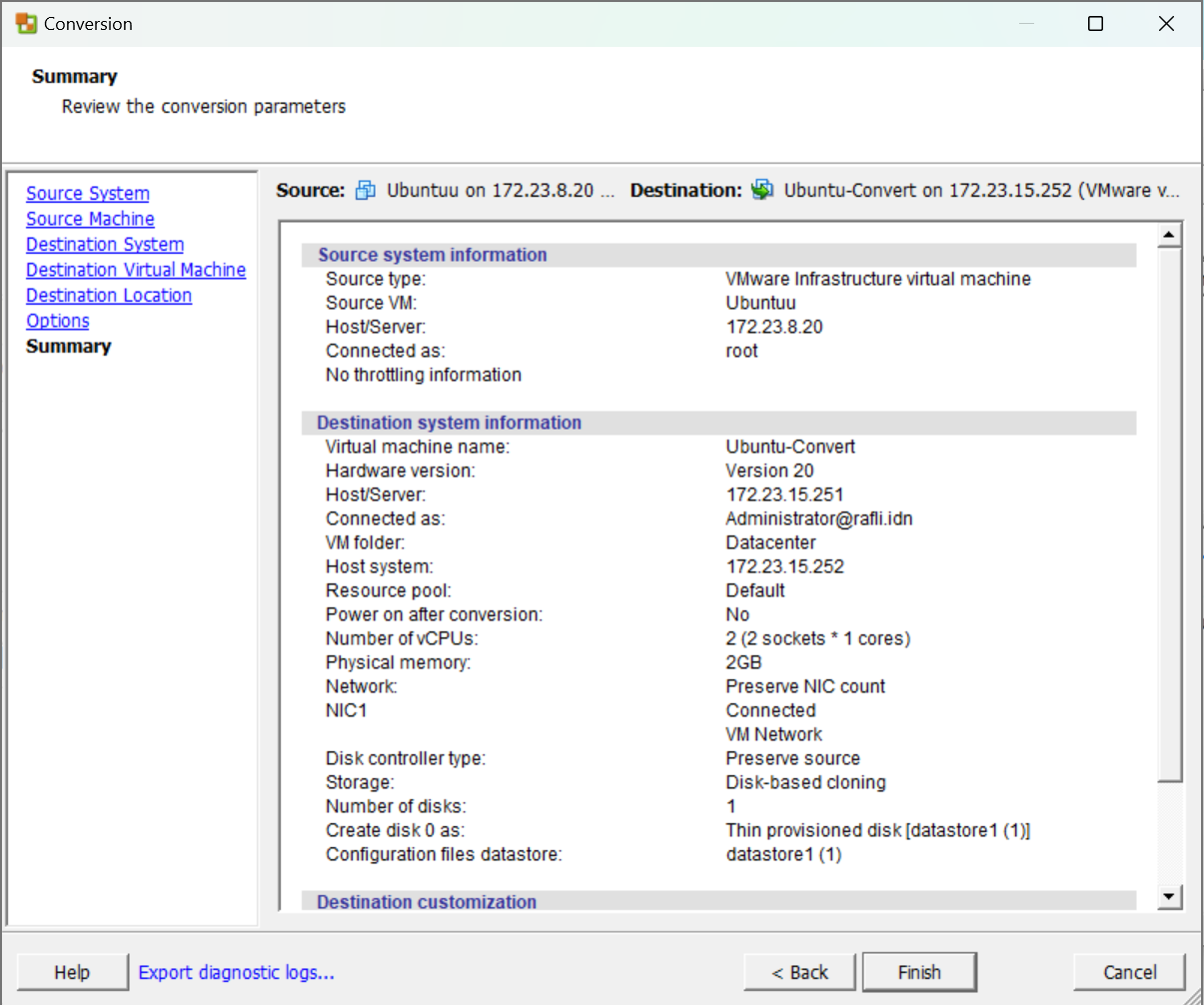Click the source virtual machine icon
Viewport: 1204px width, 1005px height.
click(x=366, y=190)
